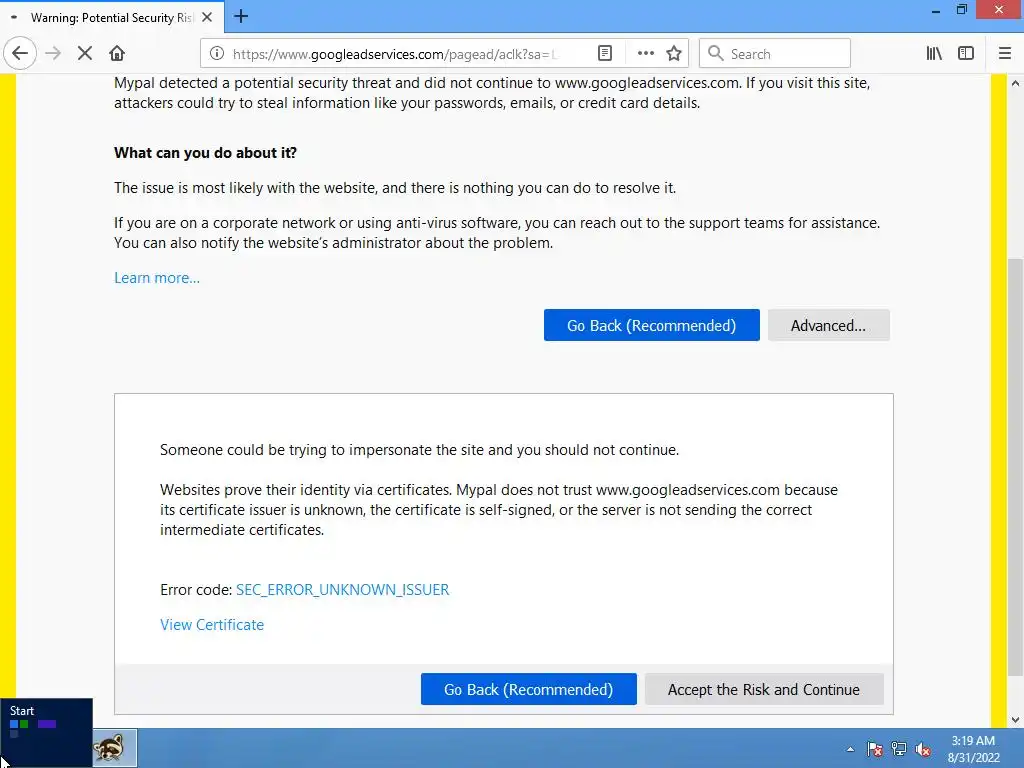
Task: Open the Start menu button
Action: [46, 733]
